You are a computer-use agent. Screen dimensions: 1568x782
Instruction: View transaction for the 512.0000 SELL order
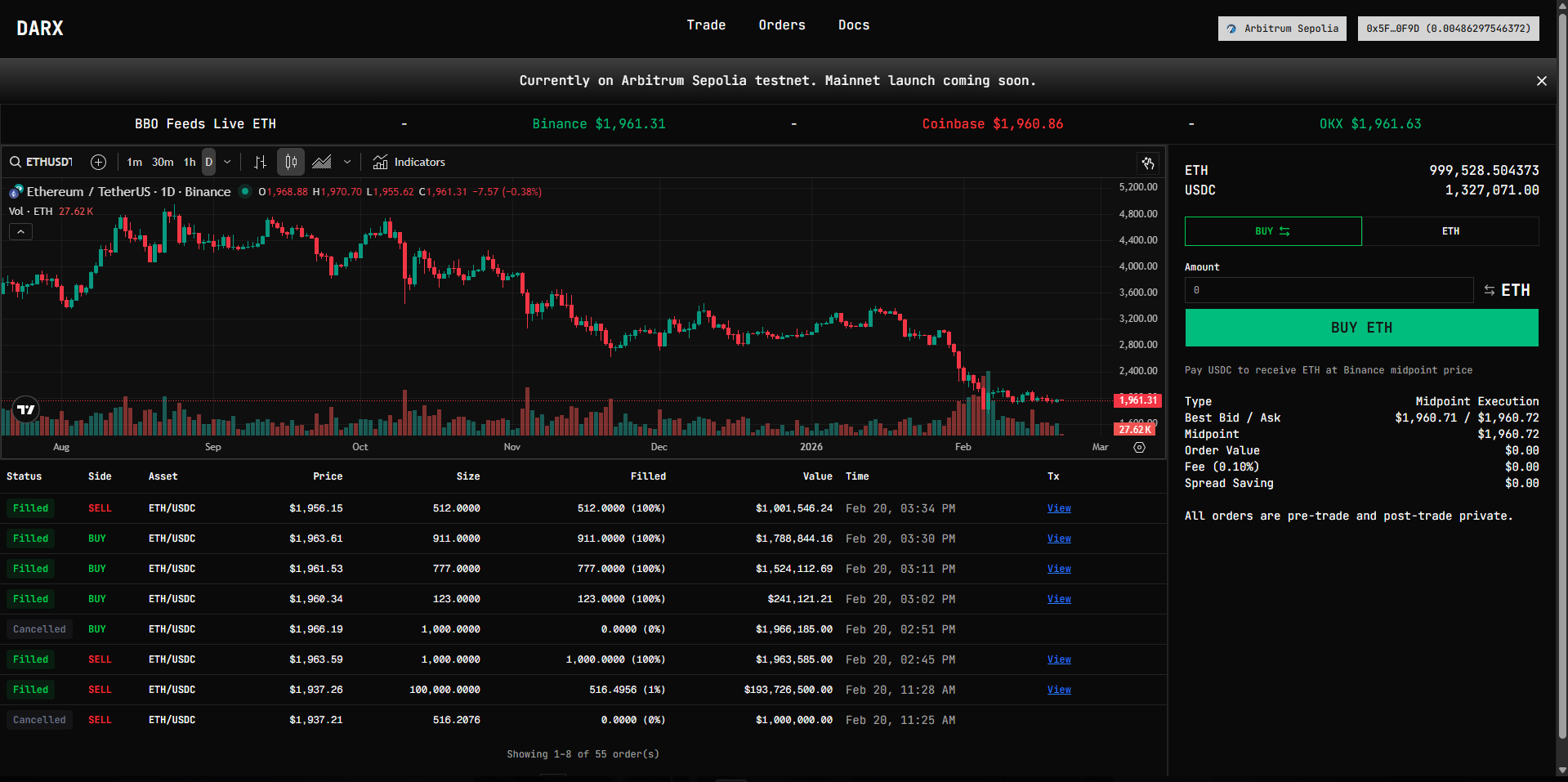point(1059,508)
